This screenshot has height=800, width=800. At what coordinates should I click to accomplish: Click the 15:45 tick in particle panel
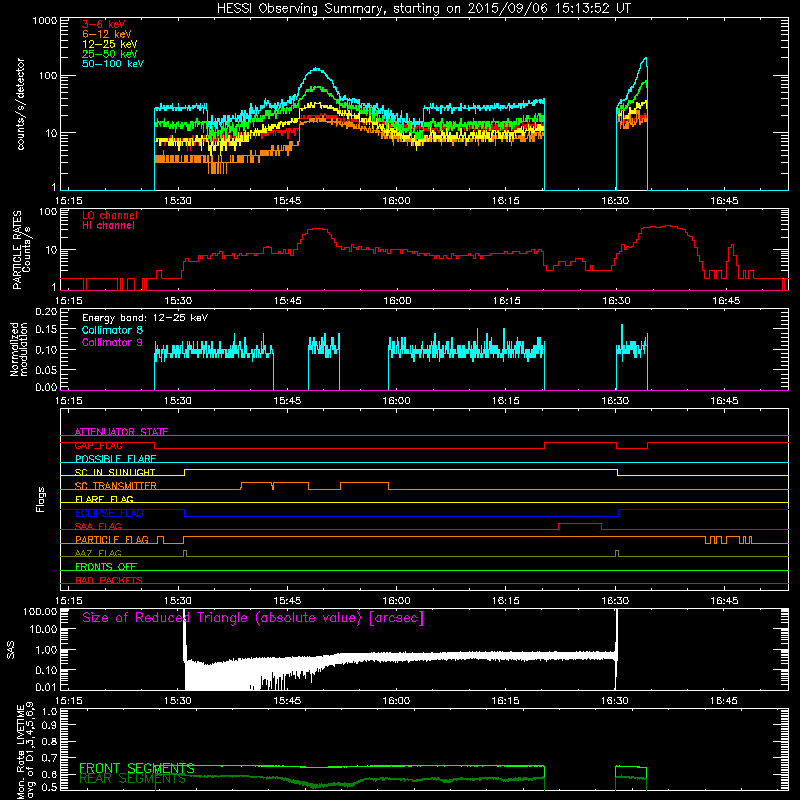[x=287, y=301]
